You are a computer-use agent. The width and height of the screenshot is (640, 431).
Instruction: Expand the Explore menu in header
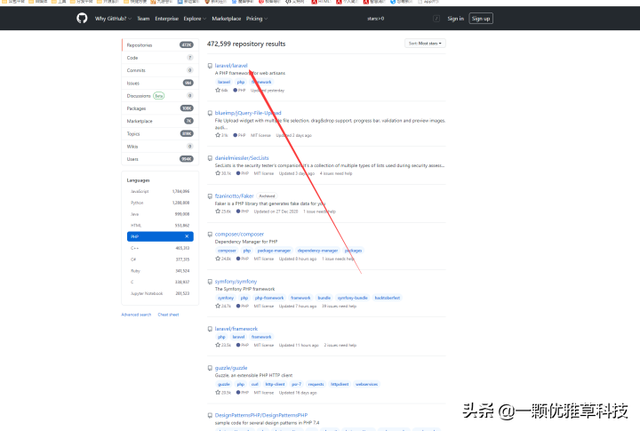point(195,18)
